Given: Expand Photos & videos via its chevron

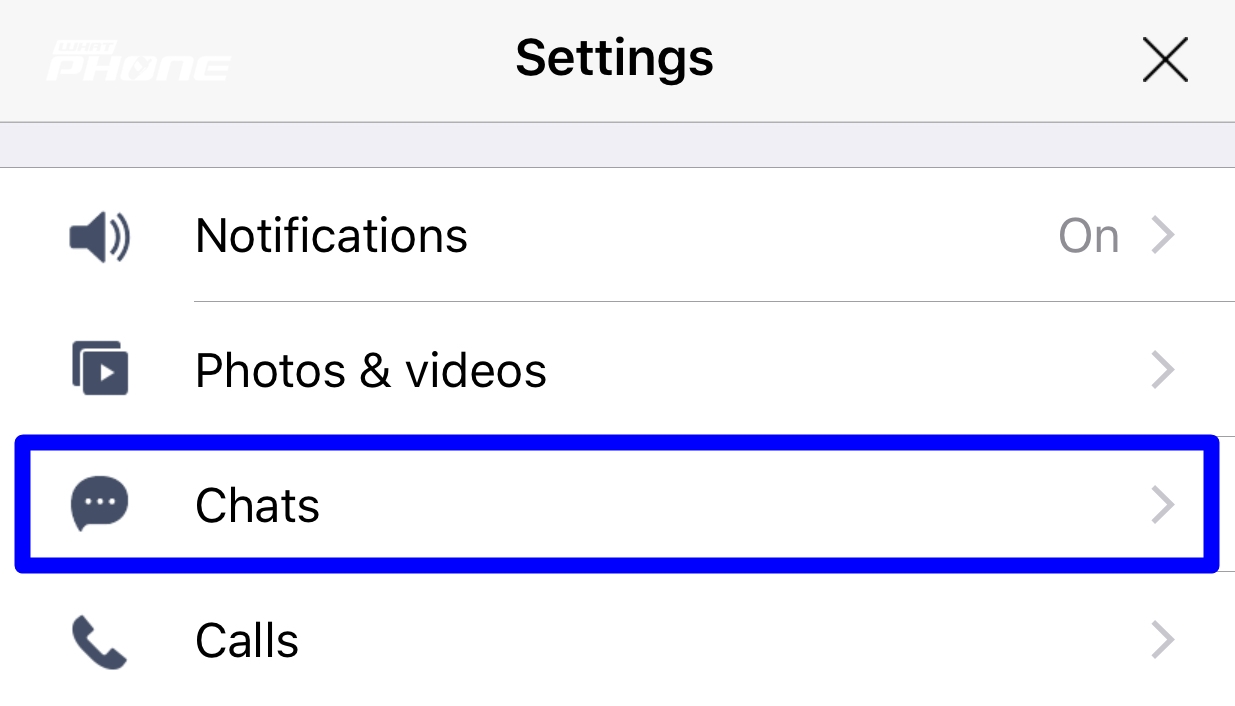Looking at the screenshot, I should 1162,371.
